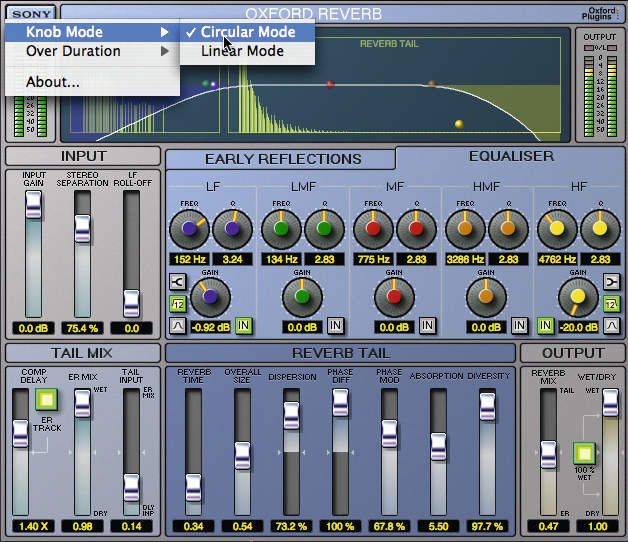Switch to the Equaliser tab
The height and width of the screenshot is (542, 628).
tap(511, 156)
